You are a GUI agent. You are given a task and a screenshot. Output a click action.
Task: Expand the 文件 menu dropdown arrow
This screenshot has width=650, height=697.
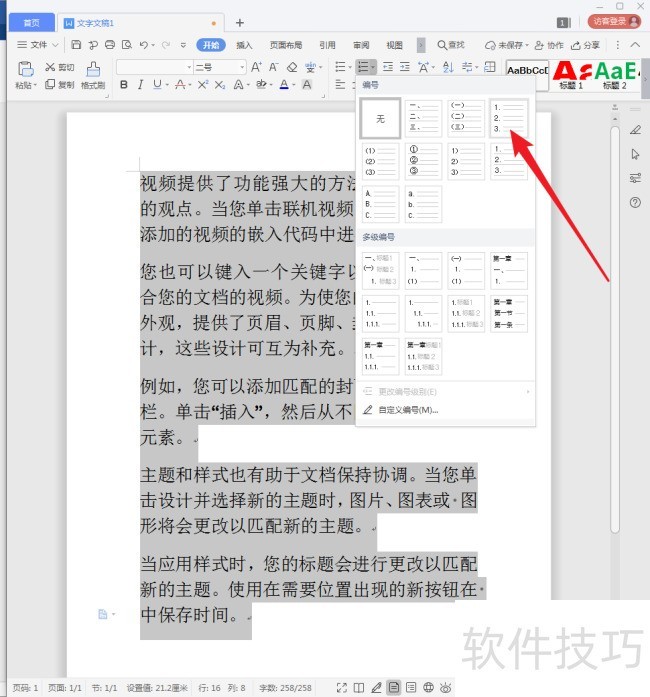click(55, 45)
